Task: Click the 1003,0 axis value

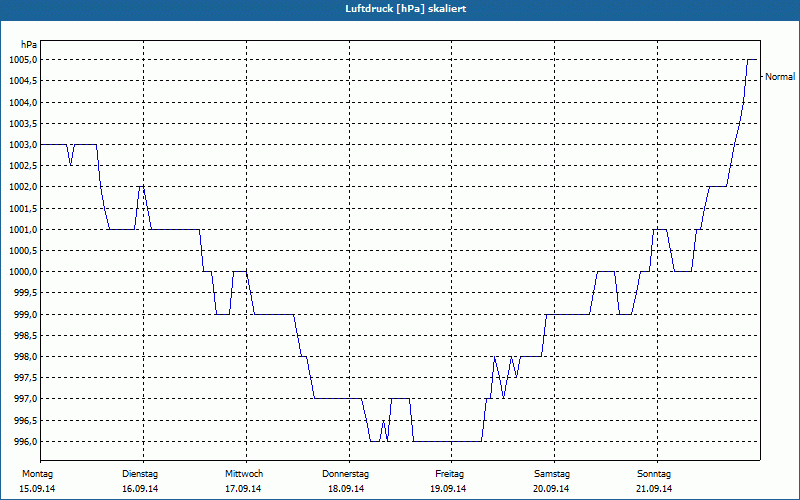Action: [x=22, y=145]
